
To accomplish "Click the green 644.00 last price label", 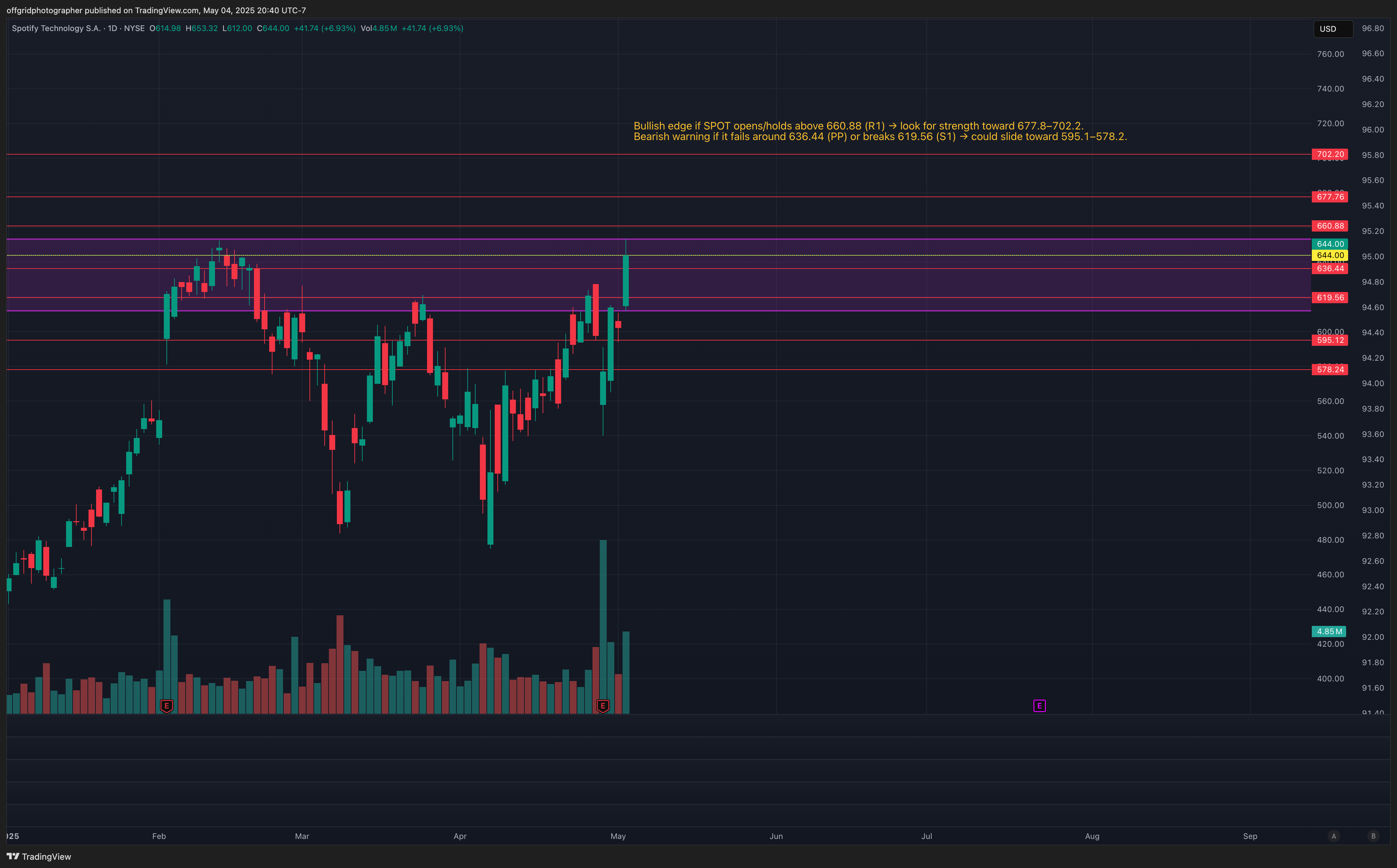I will 1330,244.
